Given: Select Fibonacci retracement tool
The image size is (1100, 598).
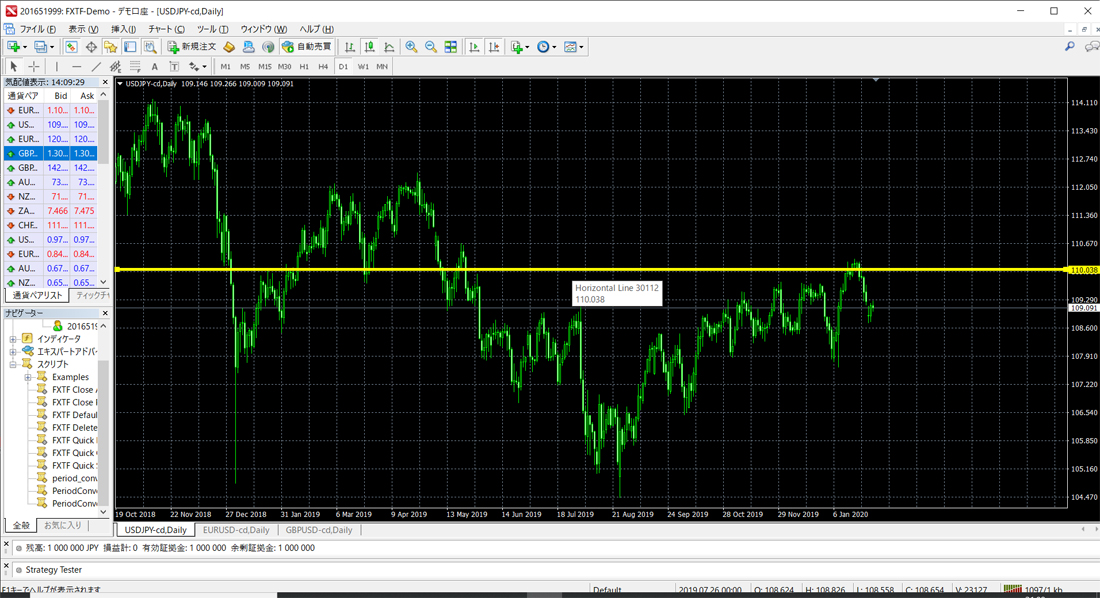Looking at the screenshot, I should (x=135, y=67).
